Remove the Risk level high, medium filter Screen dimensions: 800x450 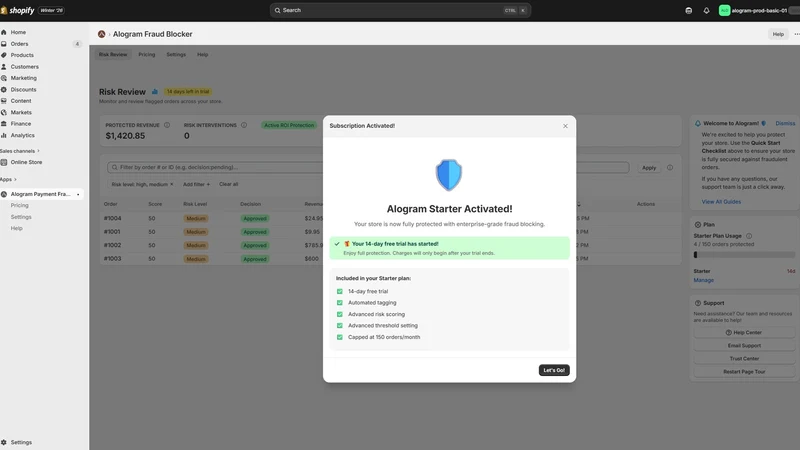[x=171, y=184]
